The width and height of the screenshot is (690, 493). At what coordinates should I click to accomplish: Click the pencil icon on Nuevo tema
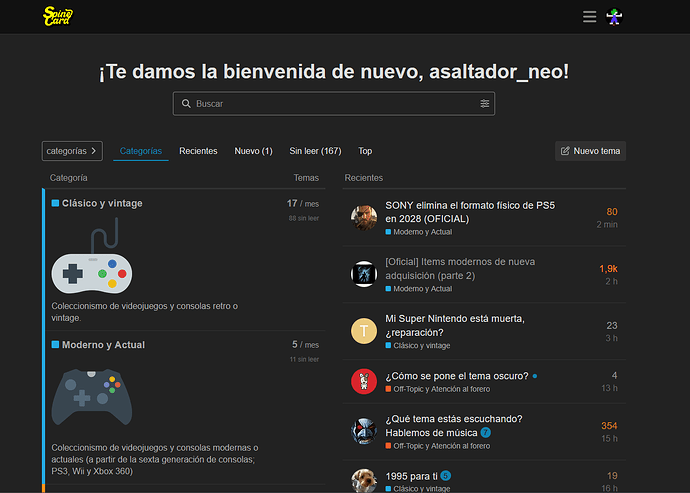pyautogui.click(x=565, y=151)
